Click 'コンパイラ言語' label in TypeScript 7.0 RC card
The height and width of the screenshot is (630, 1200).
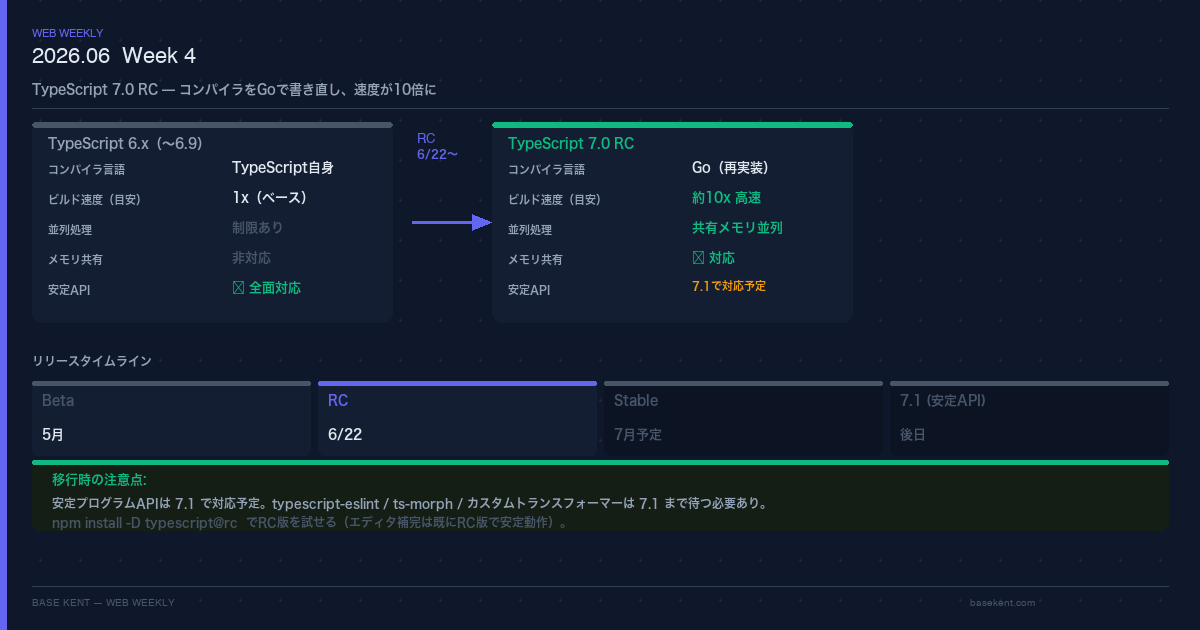click(x=547, y=170)
